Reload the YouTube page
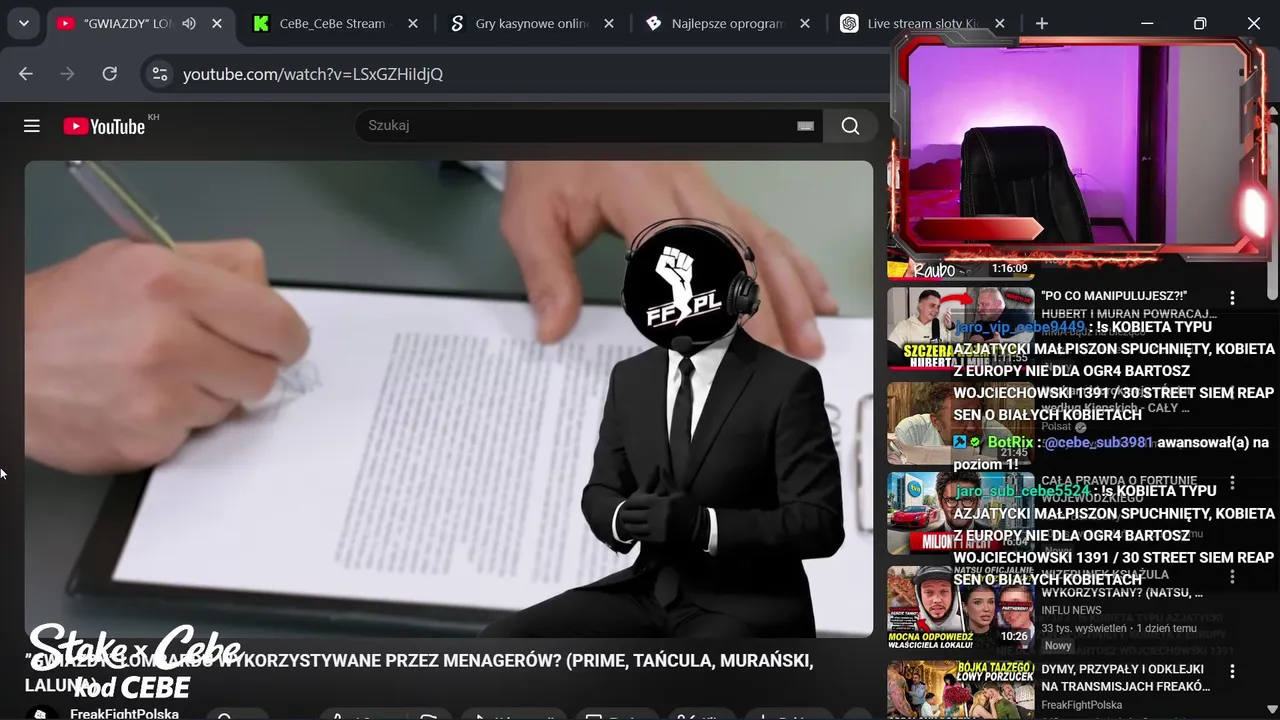Viewport: 1280px width, 720px height. [110, 74]
